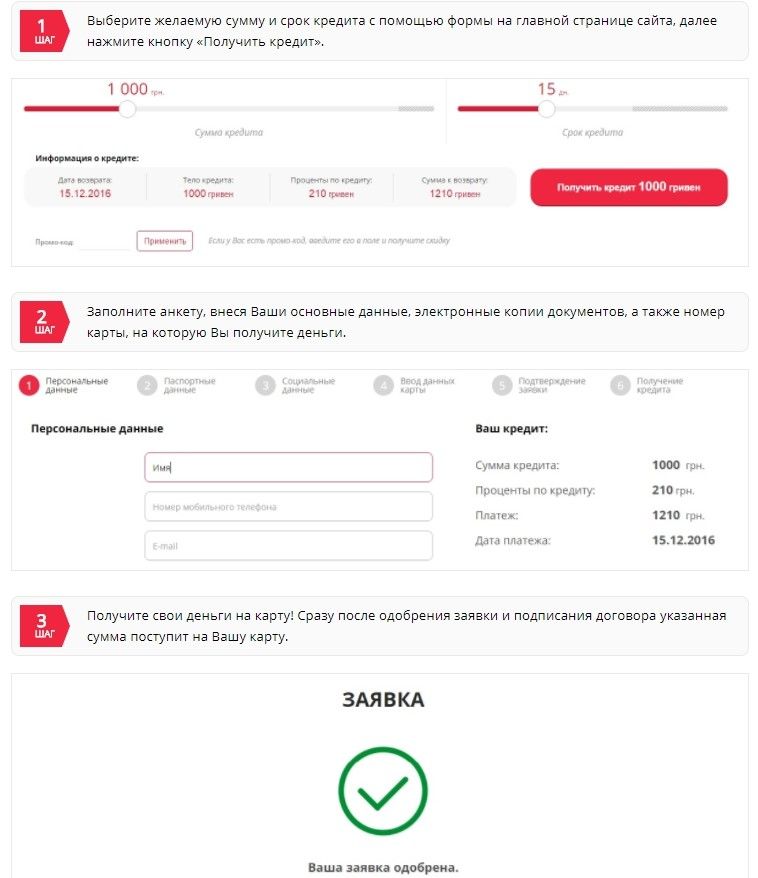Click the Имя name input field
The height and width of the screenshot is (878, 758).
288,467
